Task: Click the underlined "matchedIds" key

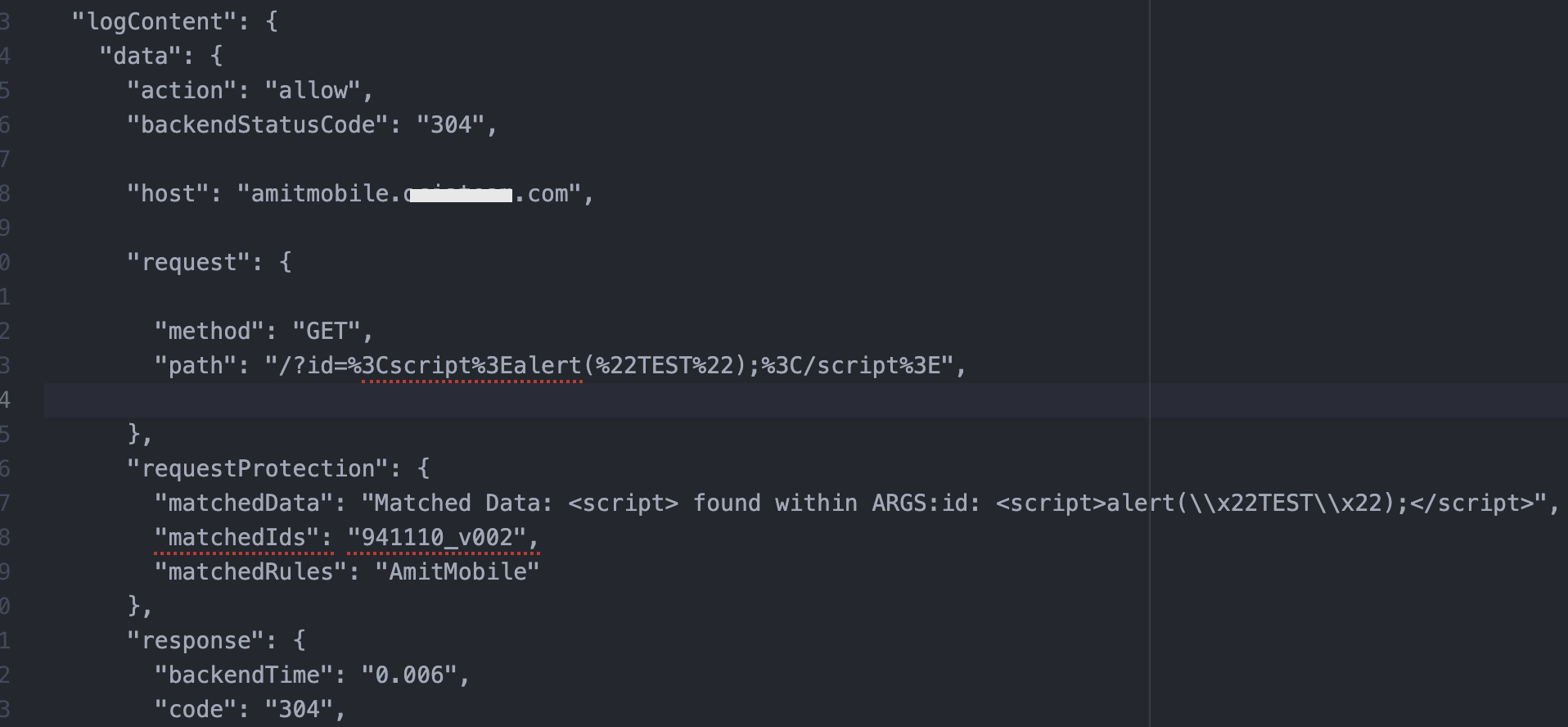Action: point(243,537)
